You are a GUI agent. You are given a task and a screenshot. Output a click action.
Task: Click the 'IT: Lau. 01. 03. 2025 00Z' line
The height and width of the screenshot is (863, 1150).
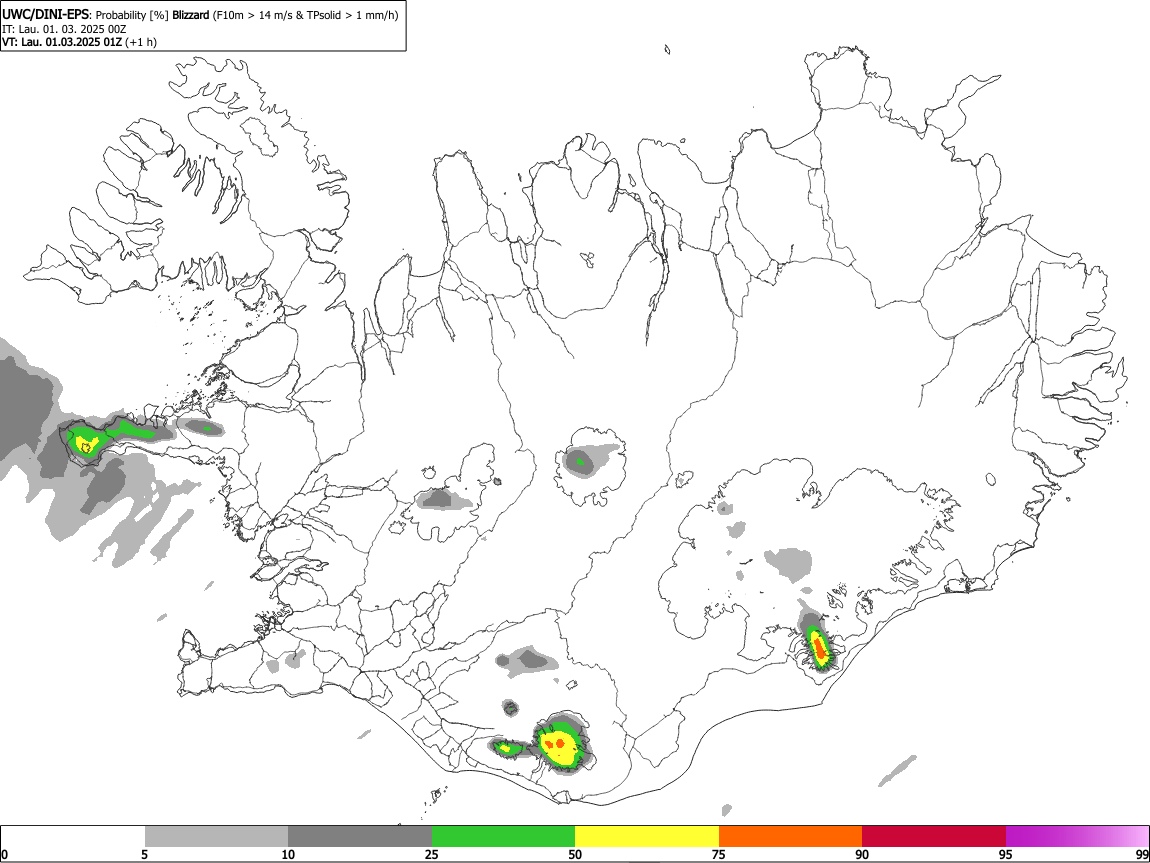coord(64,29)
